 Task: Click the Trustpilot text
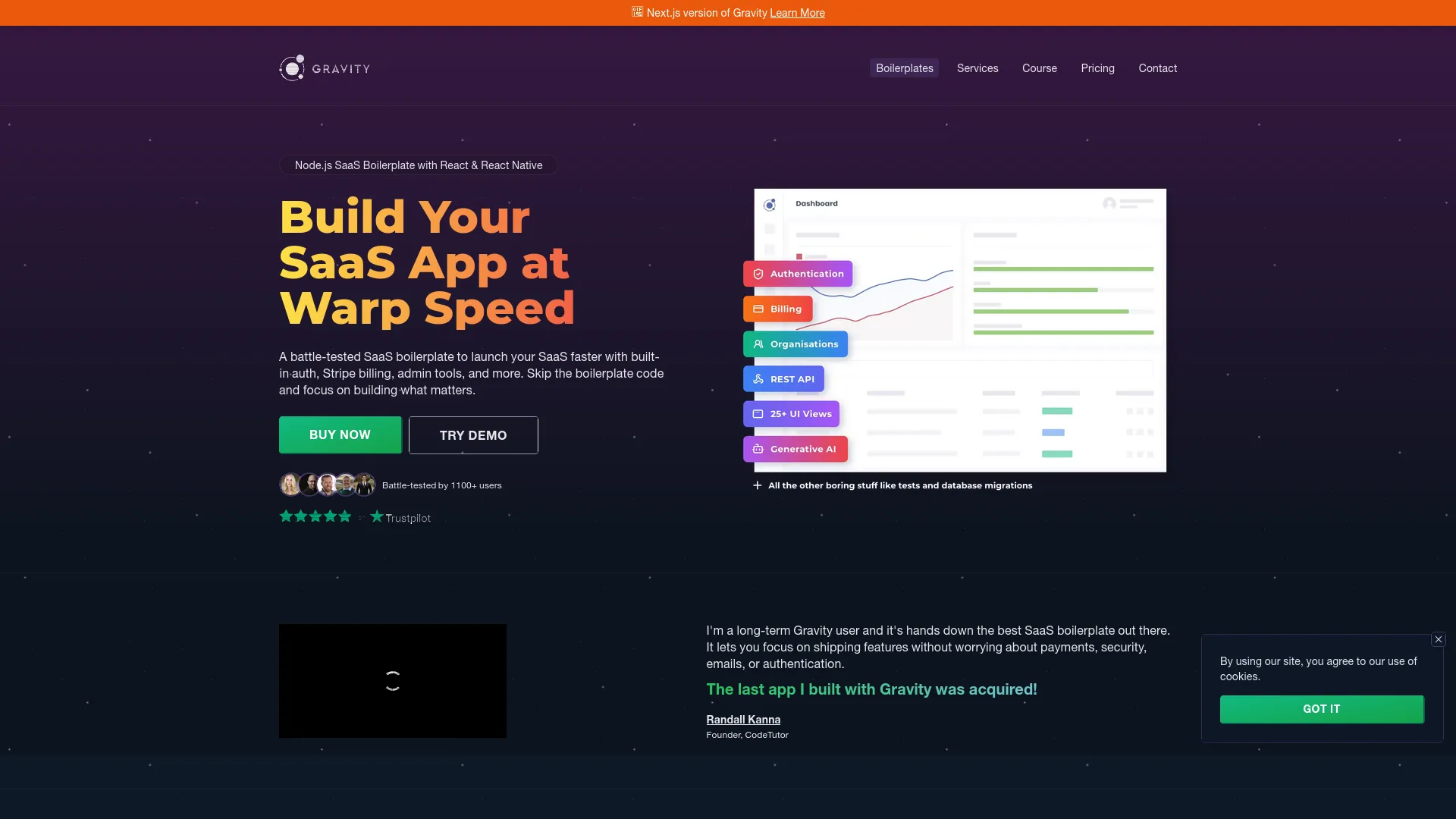408,518
